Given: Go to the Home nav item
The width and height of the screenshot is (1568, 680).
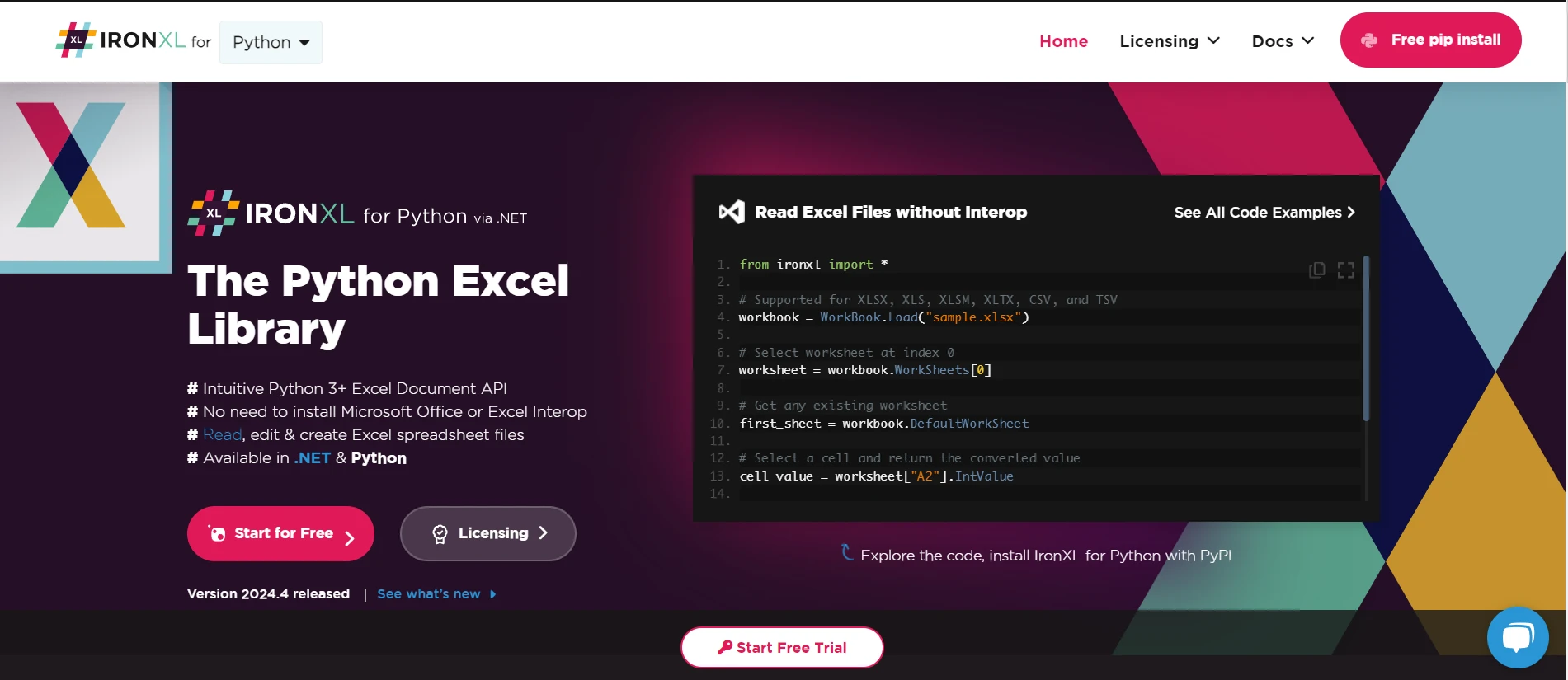Looking at the screenshot, I should 1063,41.
